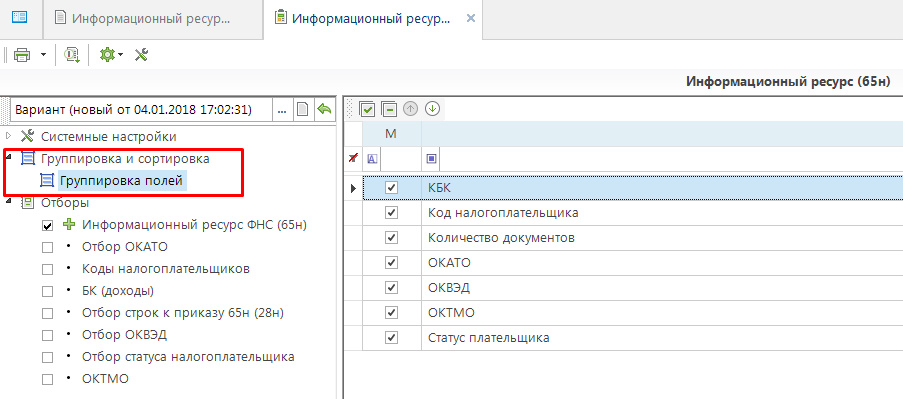903x399 pixels.
Task: Select Информационный ресурс ФНС (65н) label
Action: click(194, 225)
